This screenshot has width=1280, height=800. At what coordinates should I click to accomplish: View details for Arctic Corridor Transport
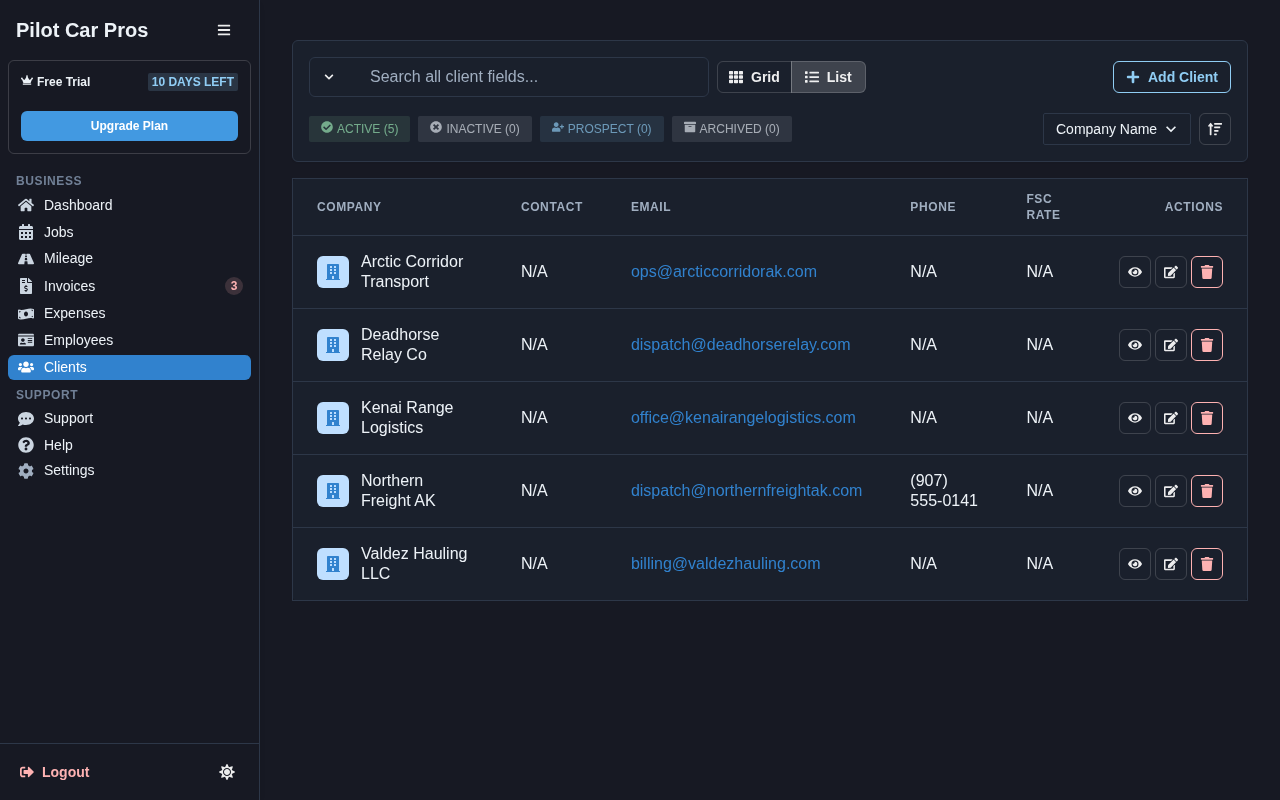click(x=1135, y=272)
